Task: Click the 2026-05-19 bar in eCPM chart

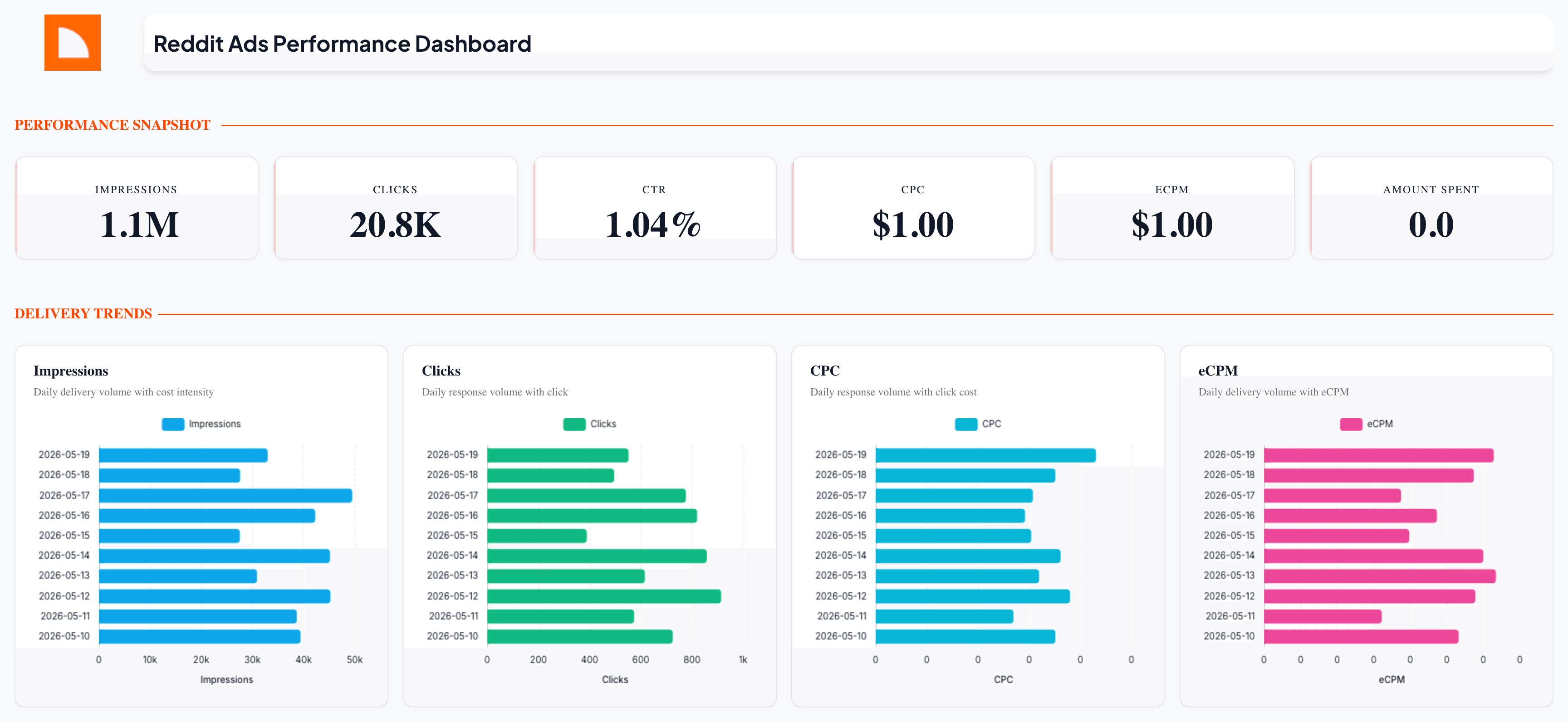Action: click(1379, 455)
